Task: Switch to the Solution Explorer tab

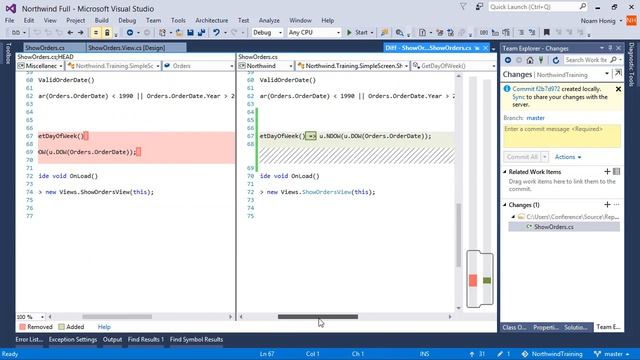Action: pyautogui.click(x=576, y=327)
